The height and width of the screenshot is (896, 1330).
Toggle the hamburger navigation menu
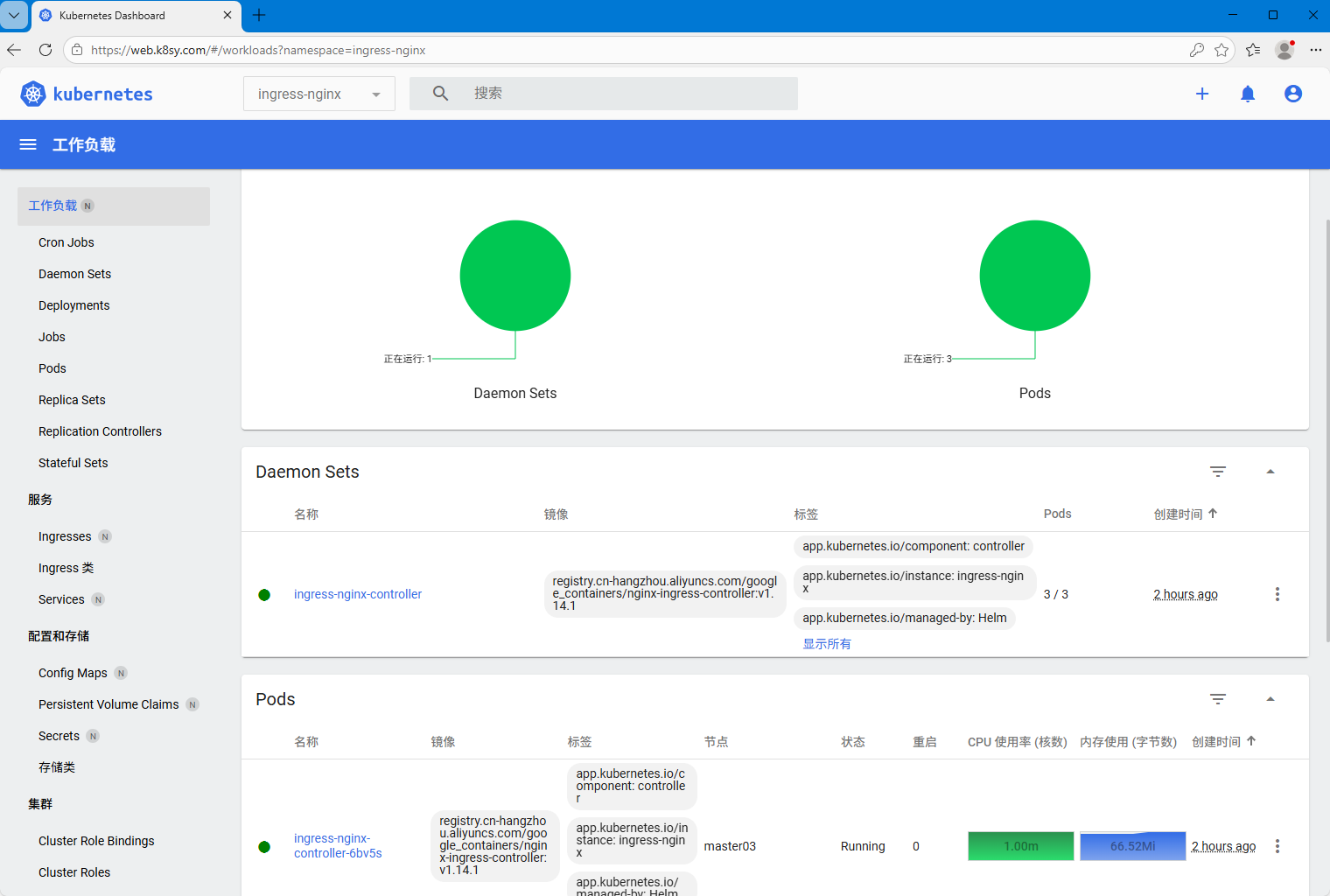click(28, 144)
